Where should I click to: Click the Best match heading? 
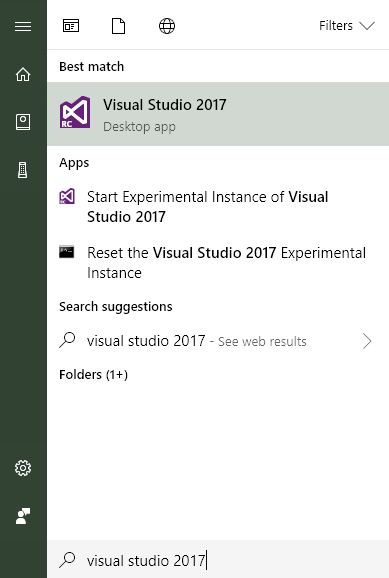tap(91, 67)
